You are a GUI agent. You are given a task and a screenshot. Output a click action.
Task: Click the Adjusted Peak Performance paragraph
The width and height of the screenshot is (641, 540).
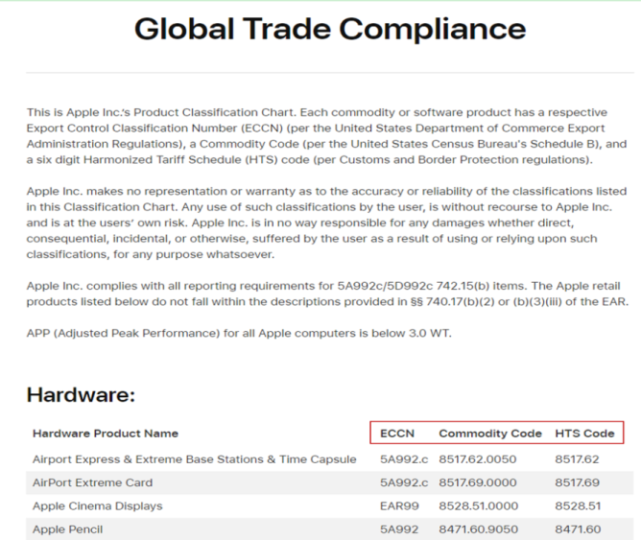(239, 333)
